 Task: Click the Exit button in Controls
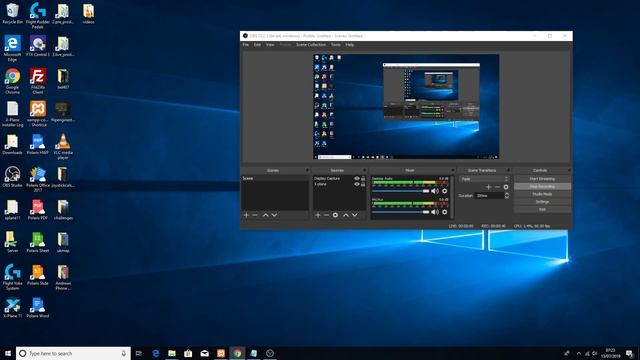[542, 209]
